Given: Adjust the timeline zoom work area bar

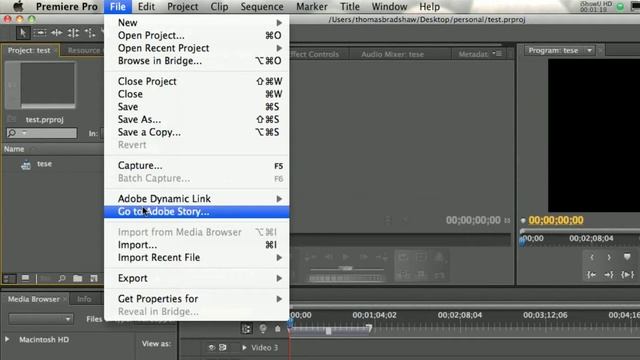Looking at the screenshot, I should pos(330,331).
